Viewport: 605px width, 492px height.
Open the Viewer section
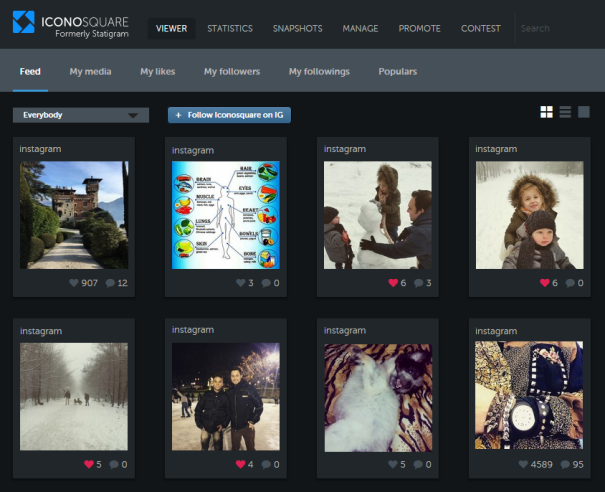pyautogui.click(x=171, y=29)
